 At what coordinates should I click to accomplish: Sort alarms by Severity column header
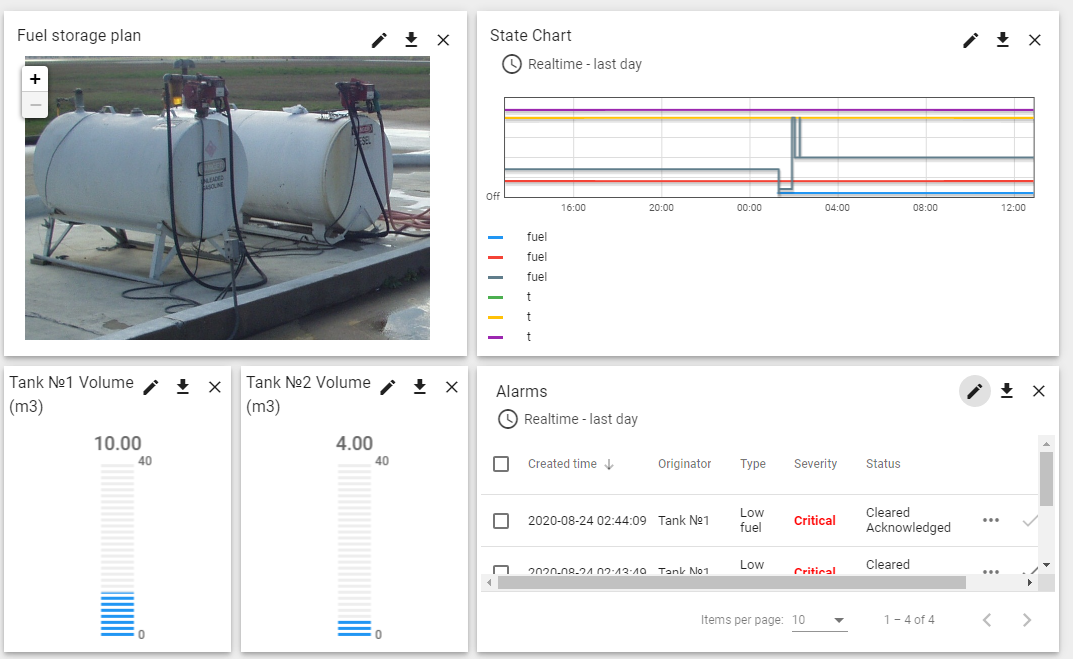point(815,464)
